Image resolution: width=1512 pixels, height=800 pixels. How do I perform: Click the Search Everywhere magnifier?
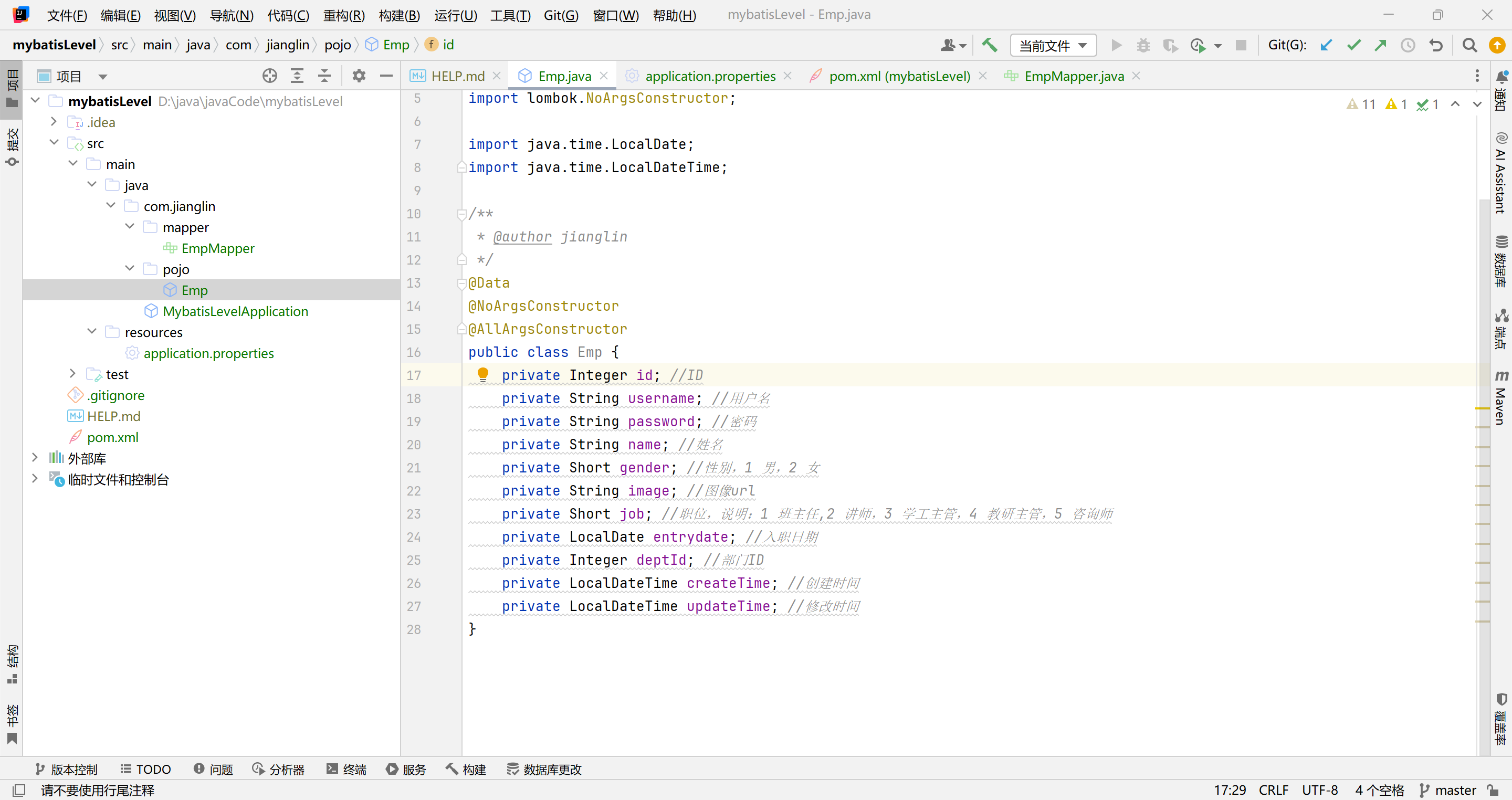point(1469,45)
